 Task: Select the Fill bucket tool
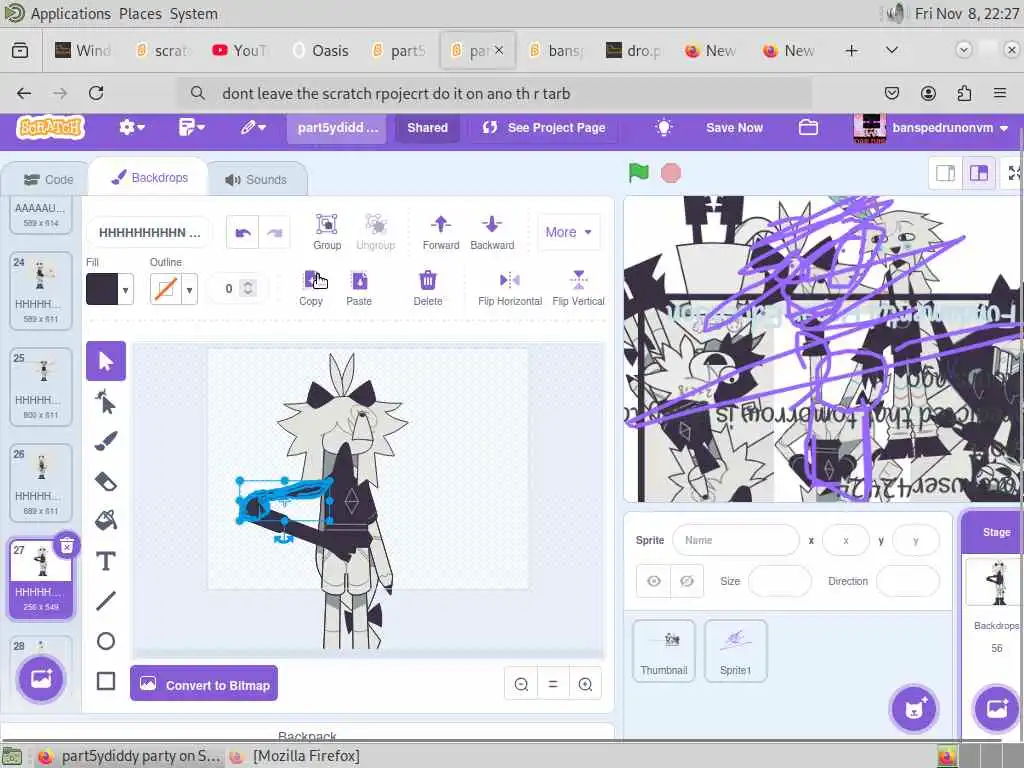[106, 520]
